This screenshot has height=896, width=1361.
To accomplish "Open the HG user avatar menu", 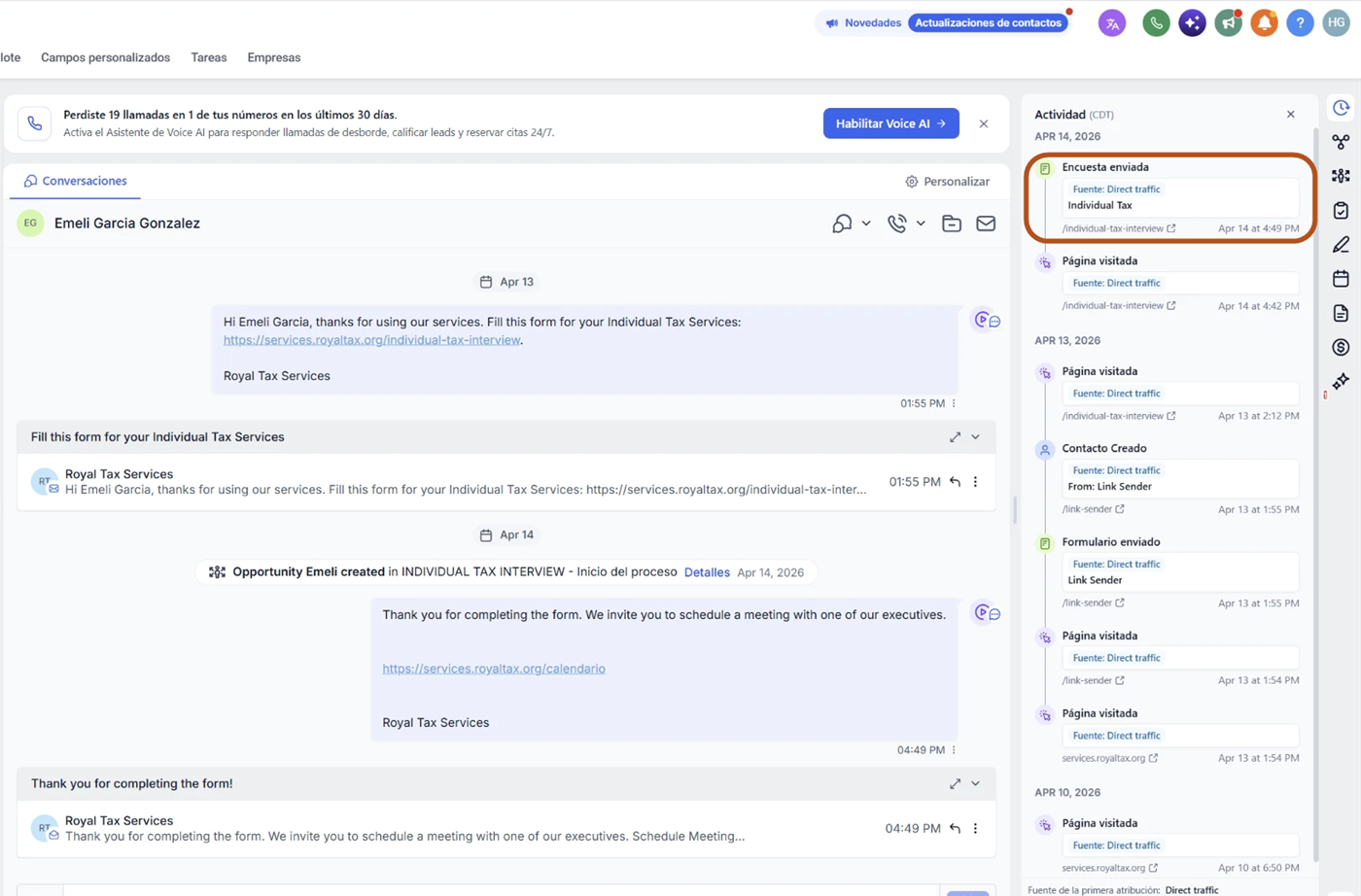I will tap(1337, 23).
